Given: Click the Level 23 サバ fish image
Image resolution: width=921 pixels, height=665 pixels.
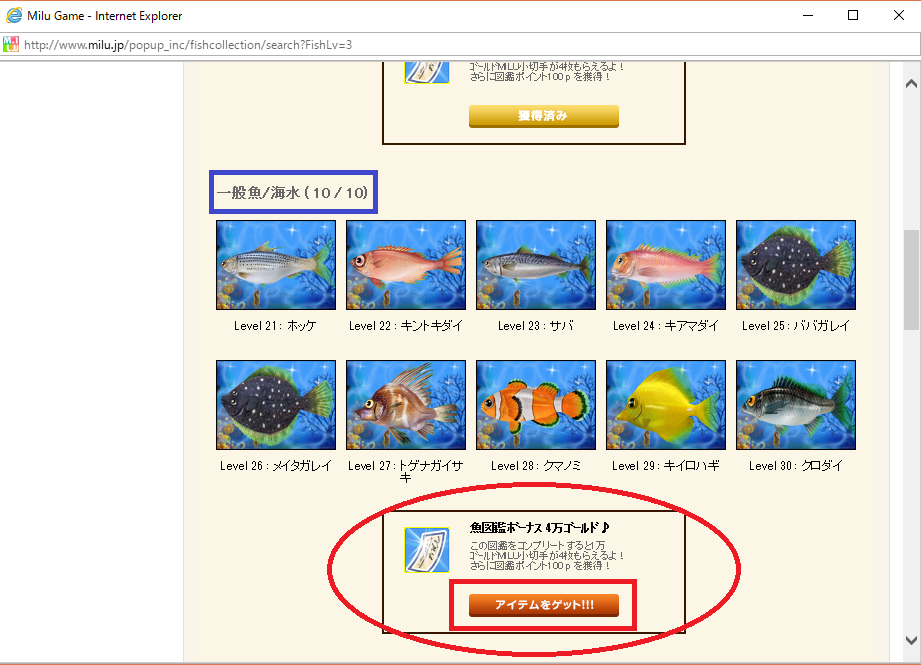Looking at the screenshot, I should pos(536,265).
